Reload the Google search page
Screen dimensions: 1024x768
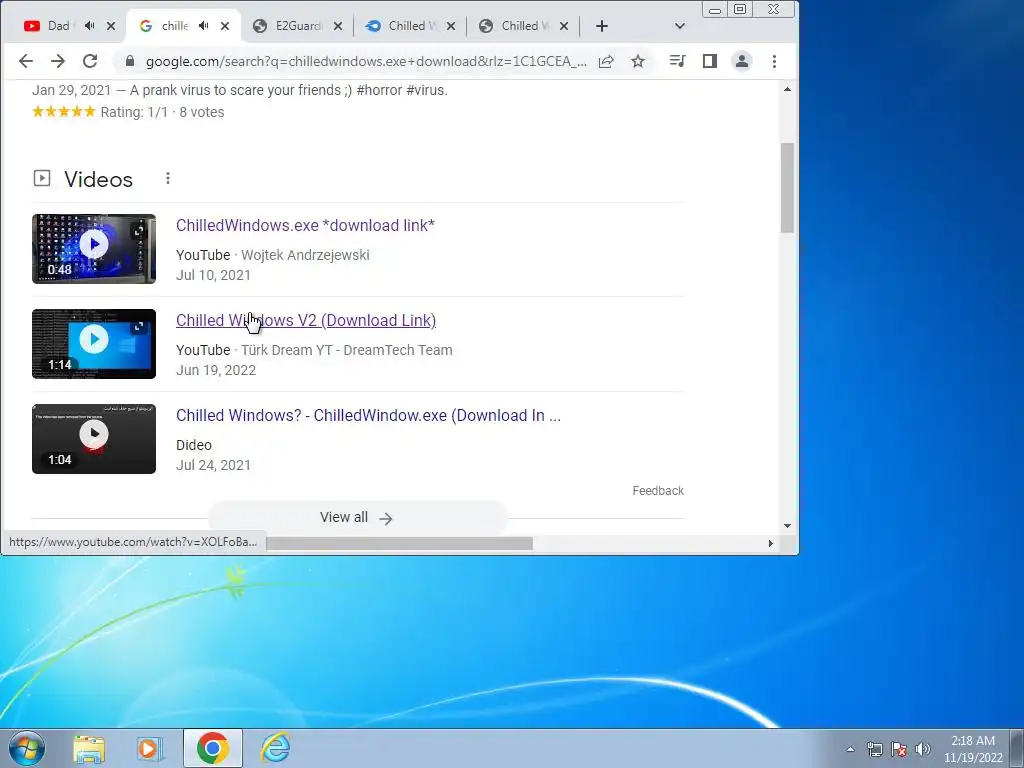pos(90,61)
